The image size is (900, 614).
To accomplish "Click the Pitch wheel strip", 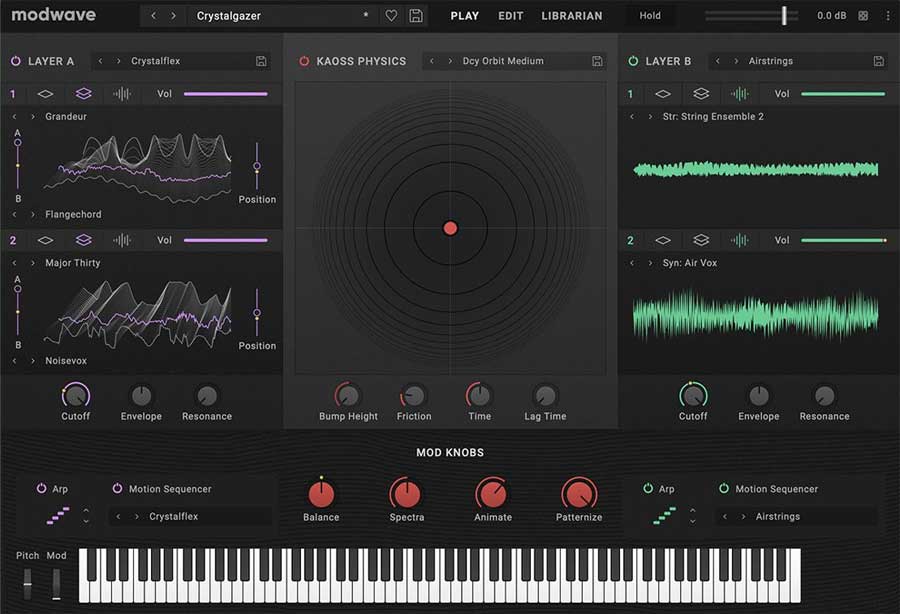I will point(27,584).
